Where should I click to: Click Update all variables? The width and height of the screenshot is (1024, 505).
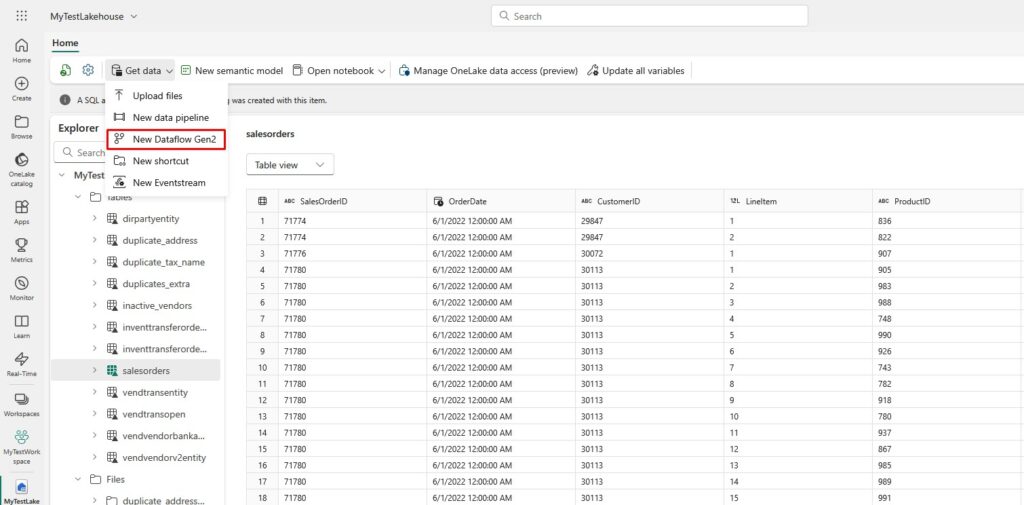point(635,71)
